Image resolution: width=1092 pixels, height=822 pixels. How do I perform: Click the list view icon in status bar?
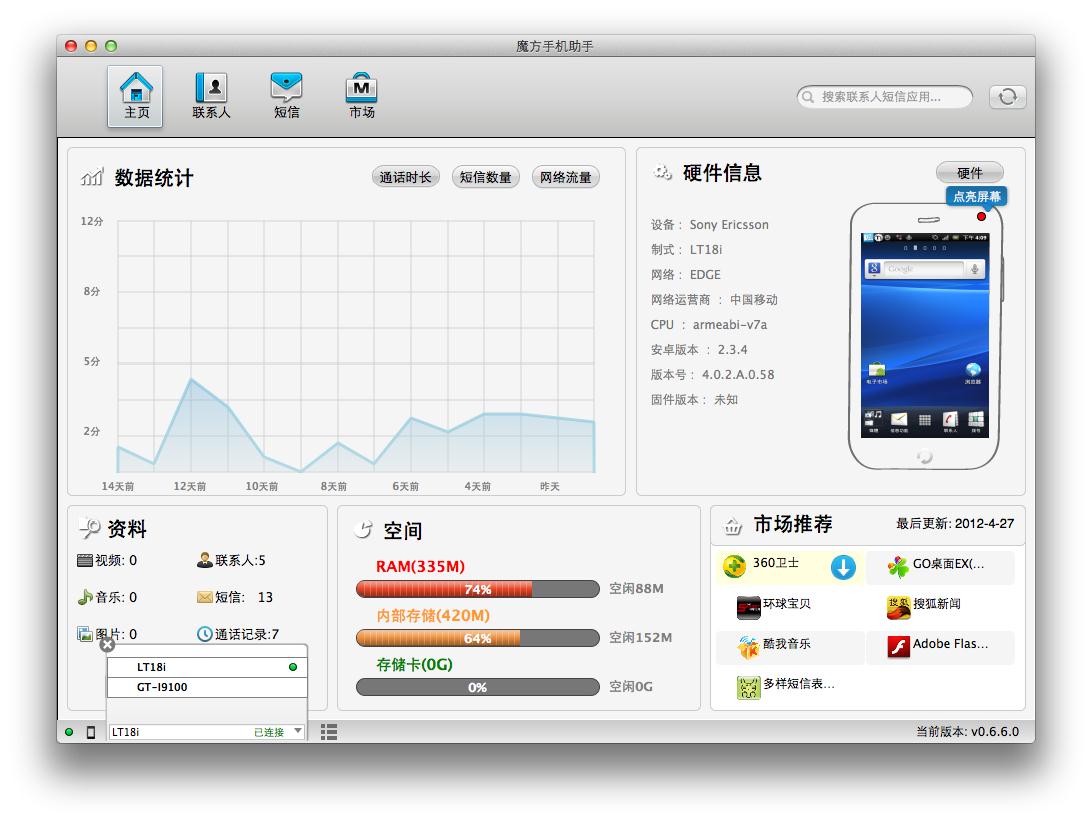(329, 733)
